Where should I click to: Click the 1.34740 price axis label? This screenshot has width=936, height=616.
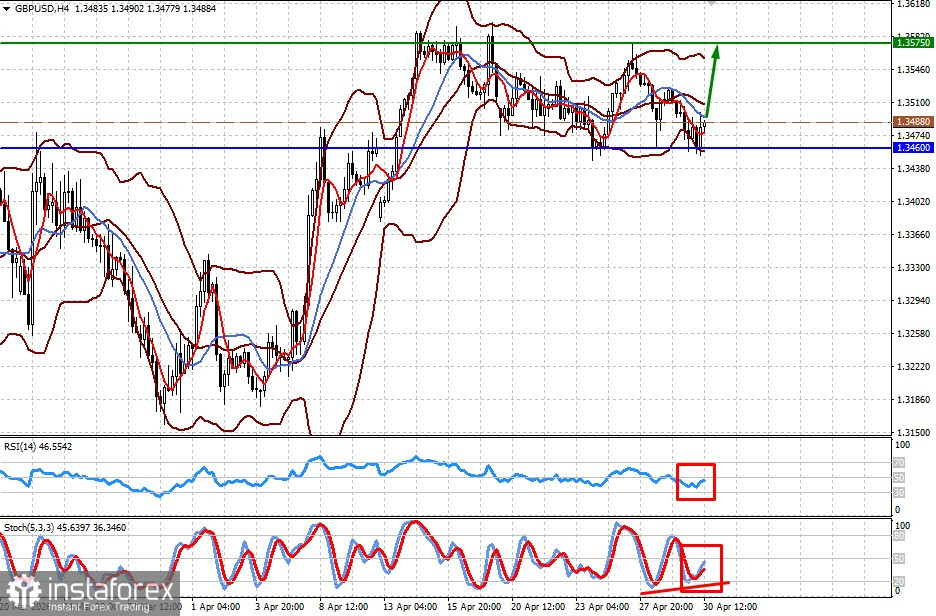(913, 136)
